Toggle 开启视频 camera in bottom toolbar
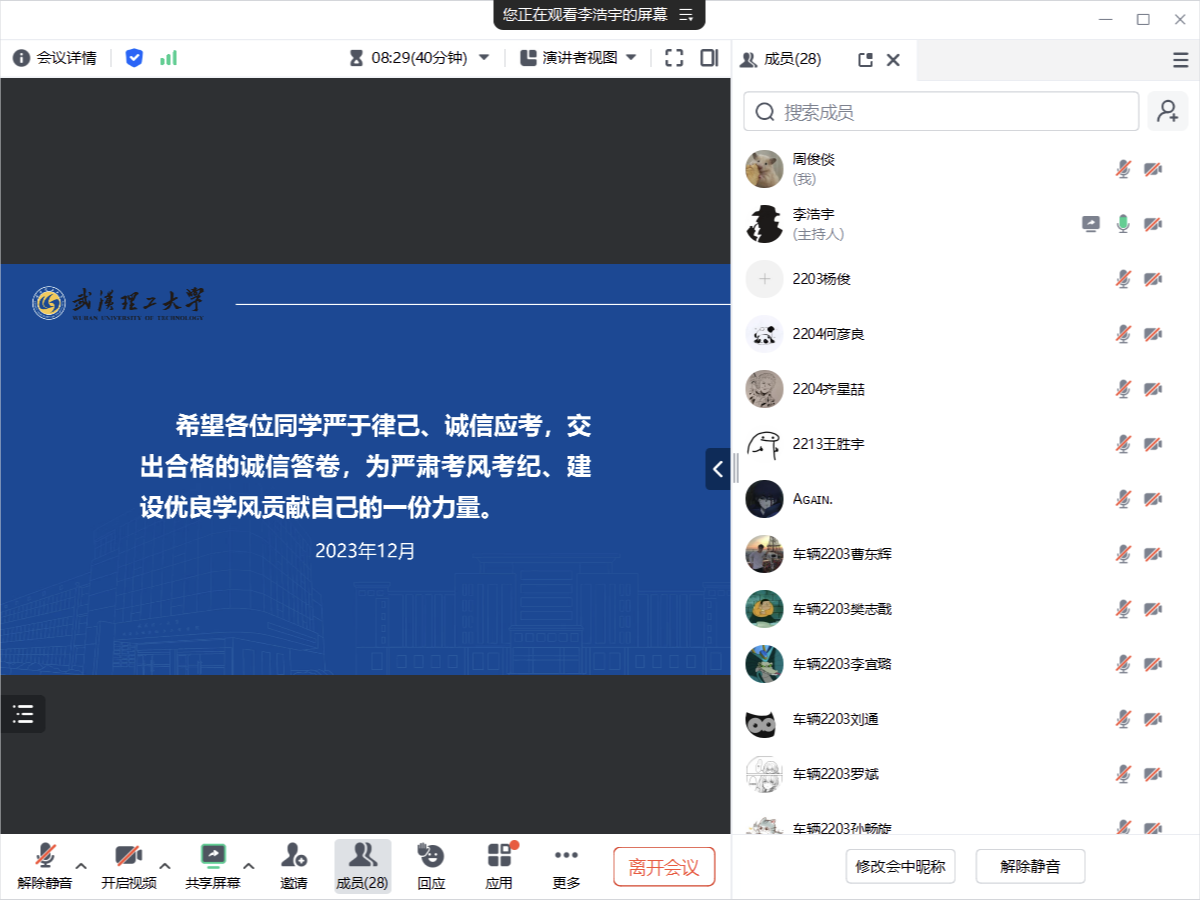Viewport: 1200px width, 900px height. (x=128, y=865)
